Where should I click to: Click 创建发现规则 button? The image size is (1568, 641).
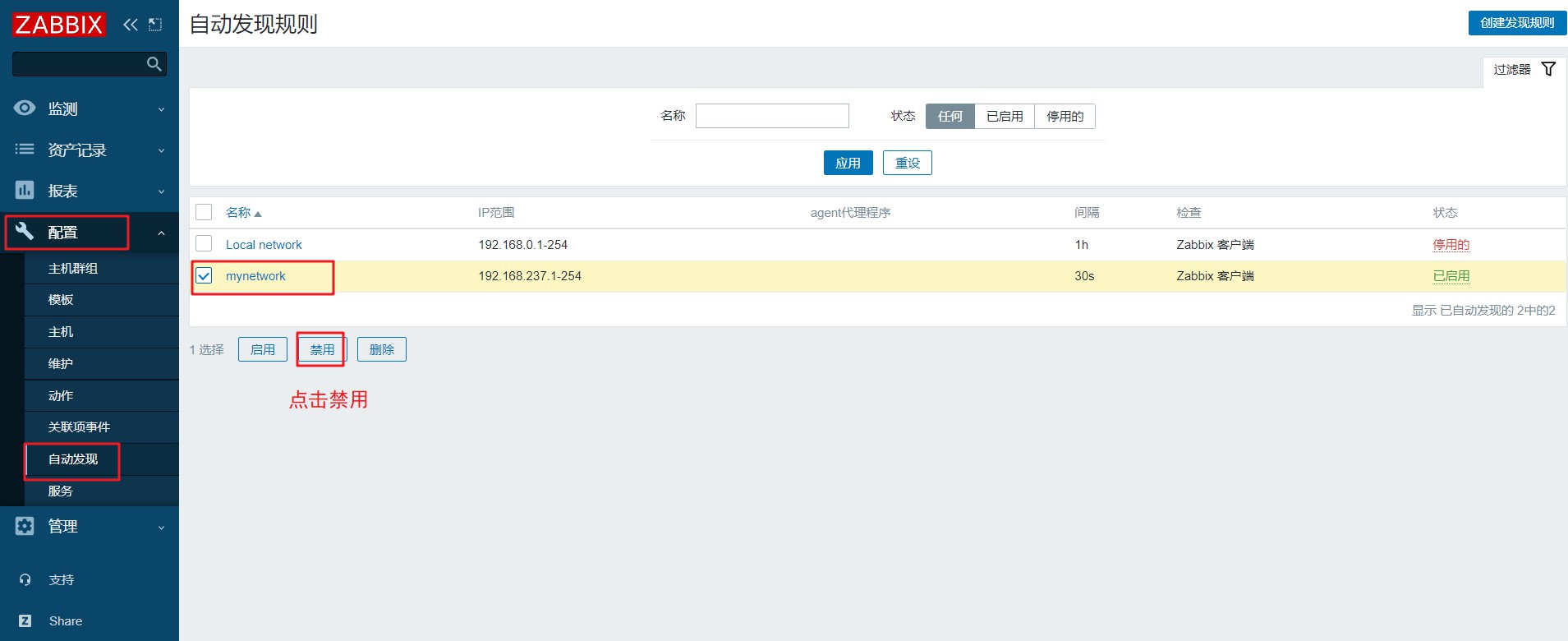(1517, 23)
